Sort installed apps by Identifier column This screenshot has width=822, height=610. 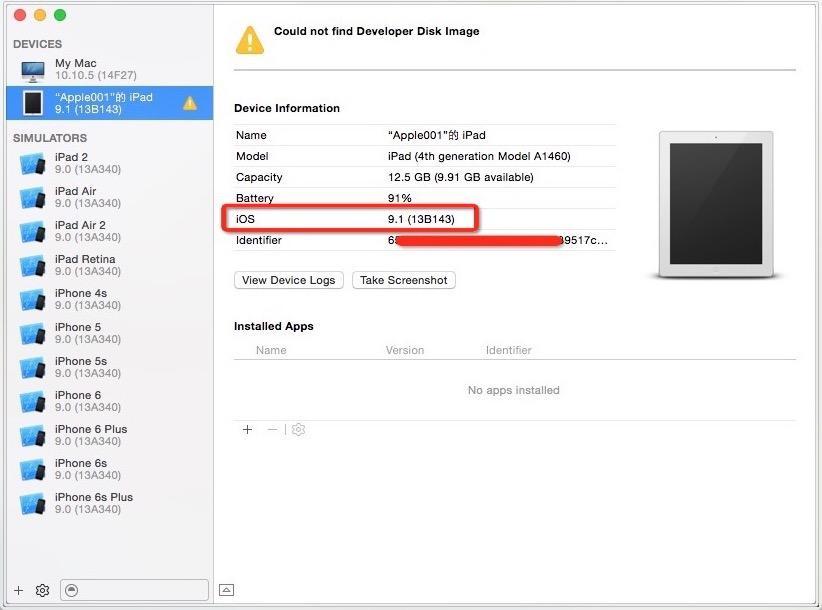pos(509,350)
